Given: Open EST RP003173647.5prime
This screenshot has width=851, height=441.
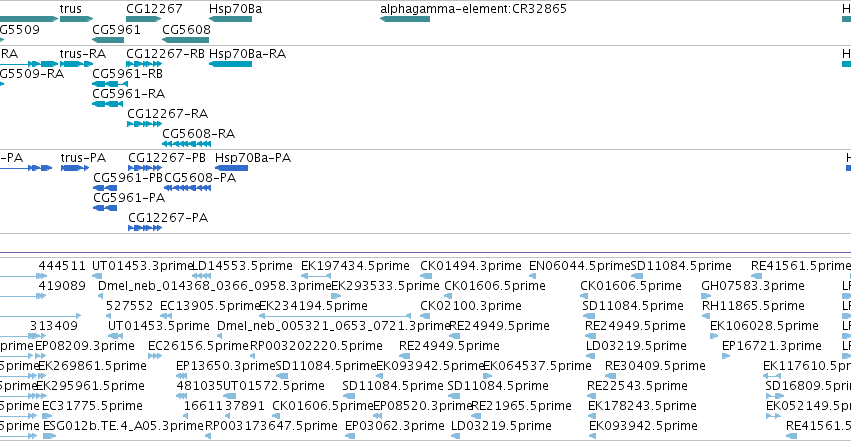Looking at the screenshot, I should click(271, 427).
